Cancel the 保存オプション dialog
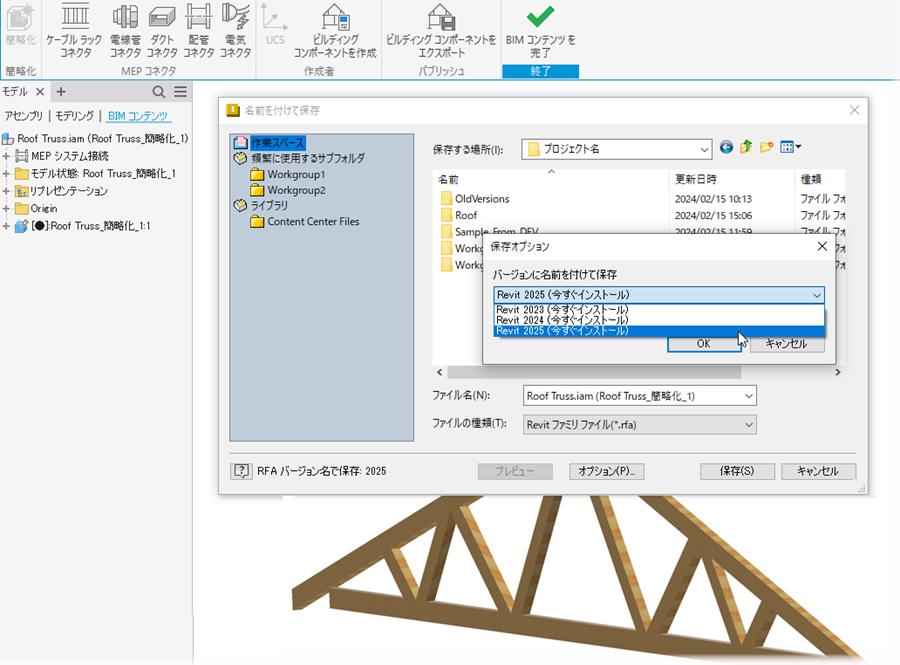Viewport: 900px width, 665px height. click(x=786, y=344)
